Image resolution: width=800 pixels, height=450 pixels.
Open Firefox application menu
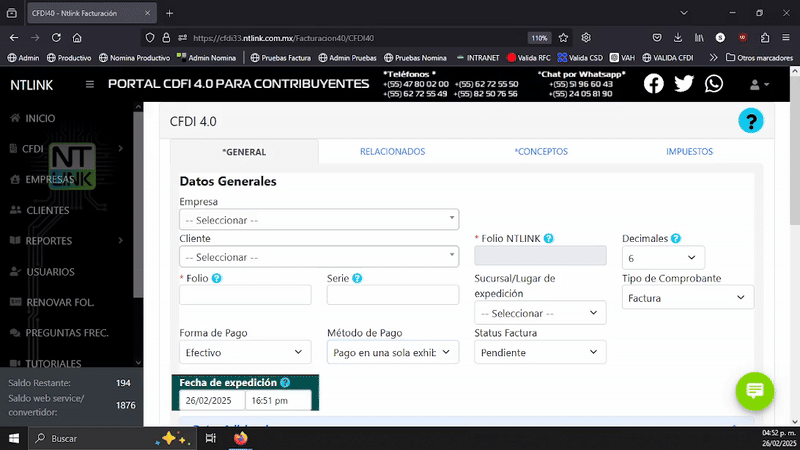tap(786, 38)
